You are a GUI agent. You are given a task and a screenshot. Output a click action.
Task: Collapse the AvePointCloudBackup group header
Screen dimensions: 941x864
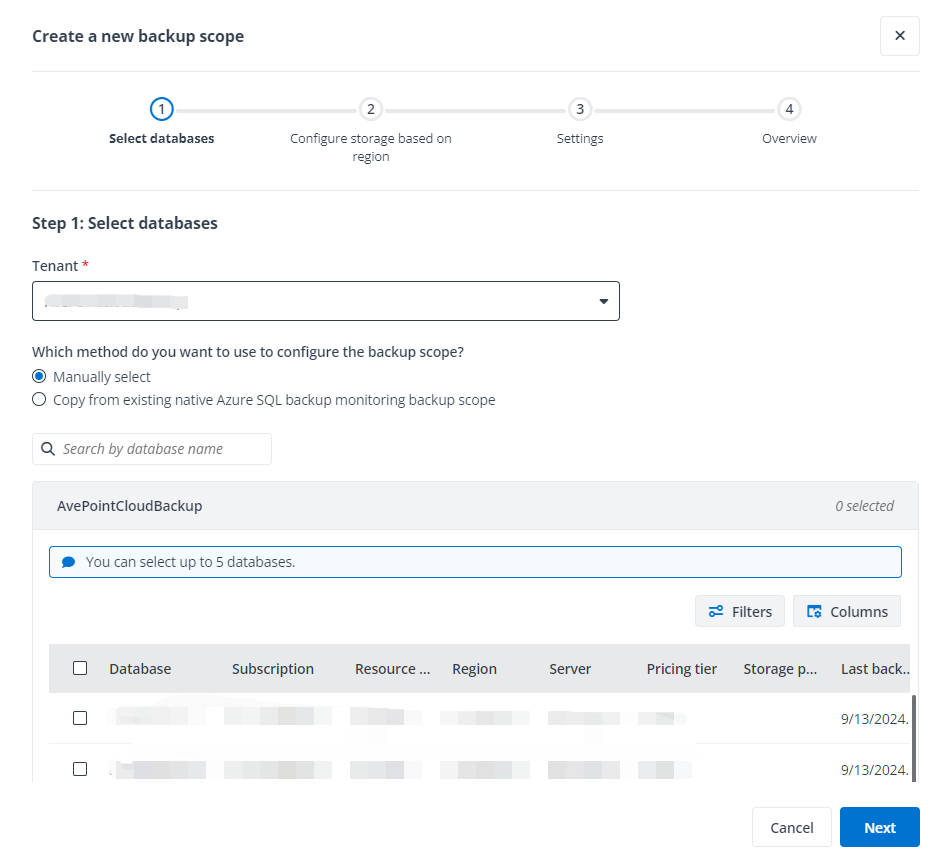pyautogui.click(x=129, y=506)
